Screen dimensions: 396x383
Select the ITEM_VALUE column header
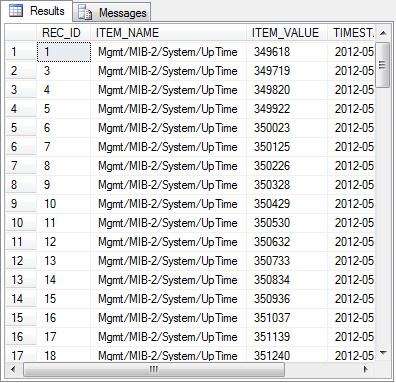pos(287,33)
